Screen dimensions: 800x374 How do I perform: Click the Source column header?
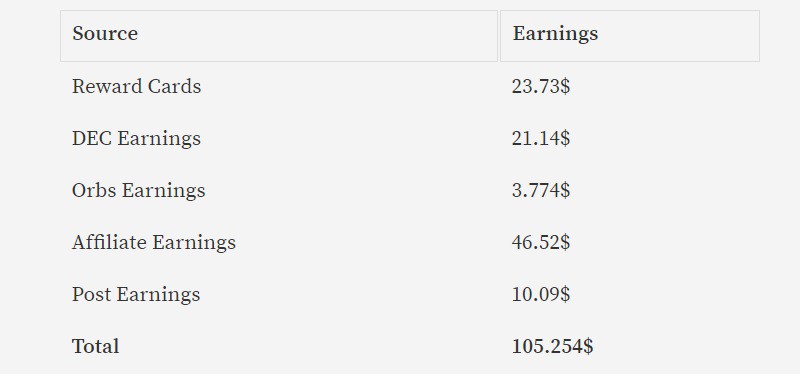(x=105, y=34)
